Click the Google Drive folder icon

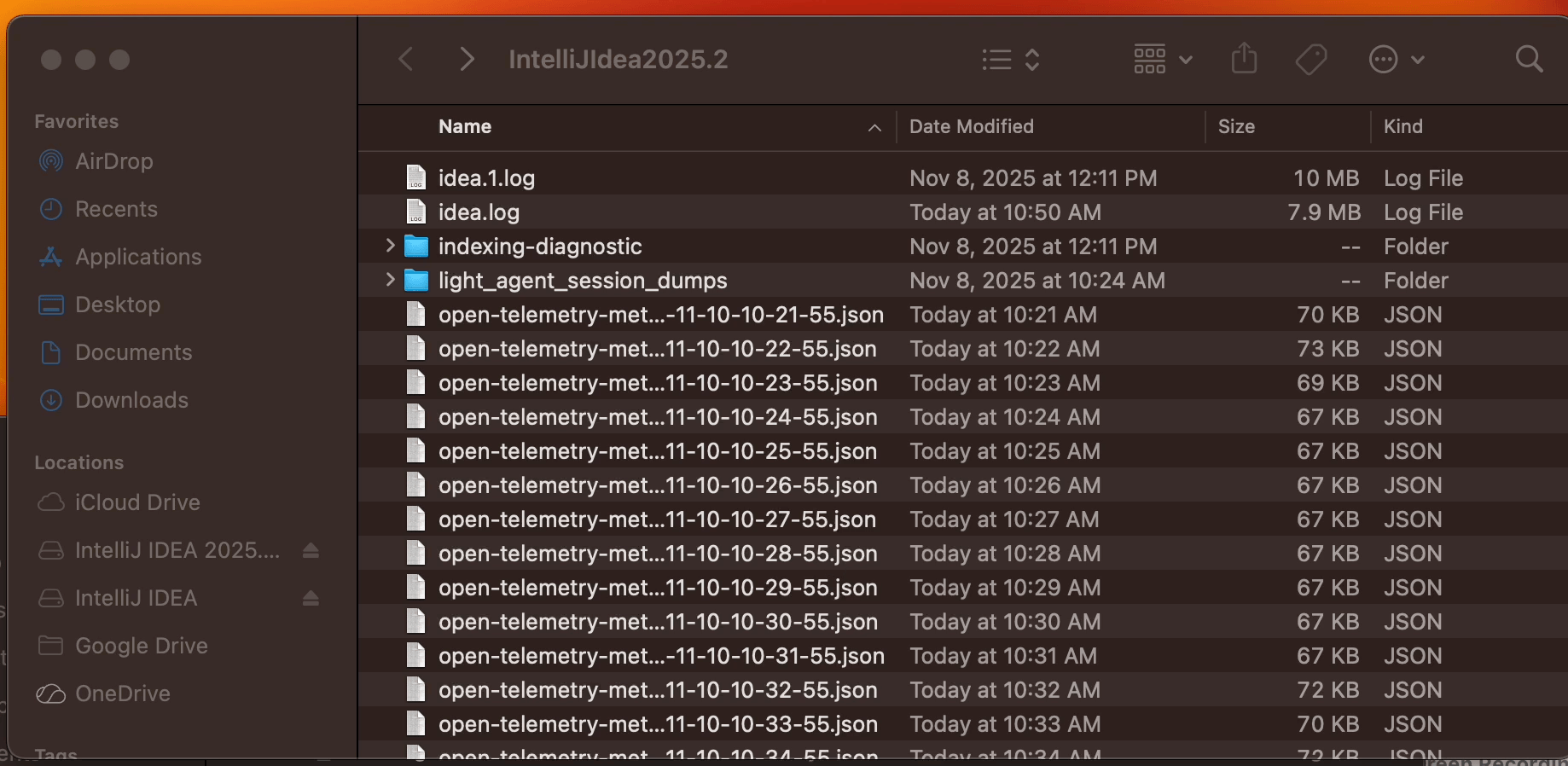click(51, 646)
